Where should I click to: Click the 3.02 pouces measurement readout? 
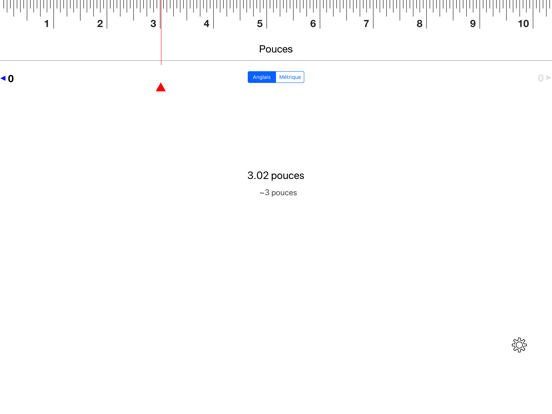[x=276, y=175]
